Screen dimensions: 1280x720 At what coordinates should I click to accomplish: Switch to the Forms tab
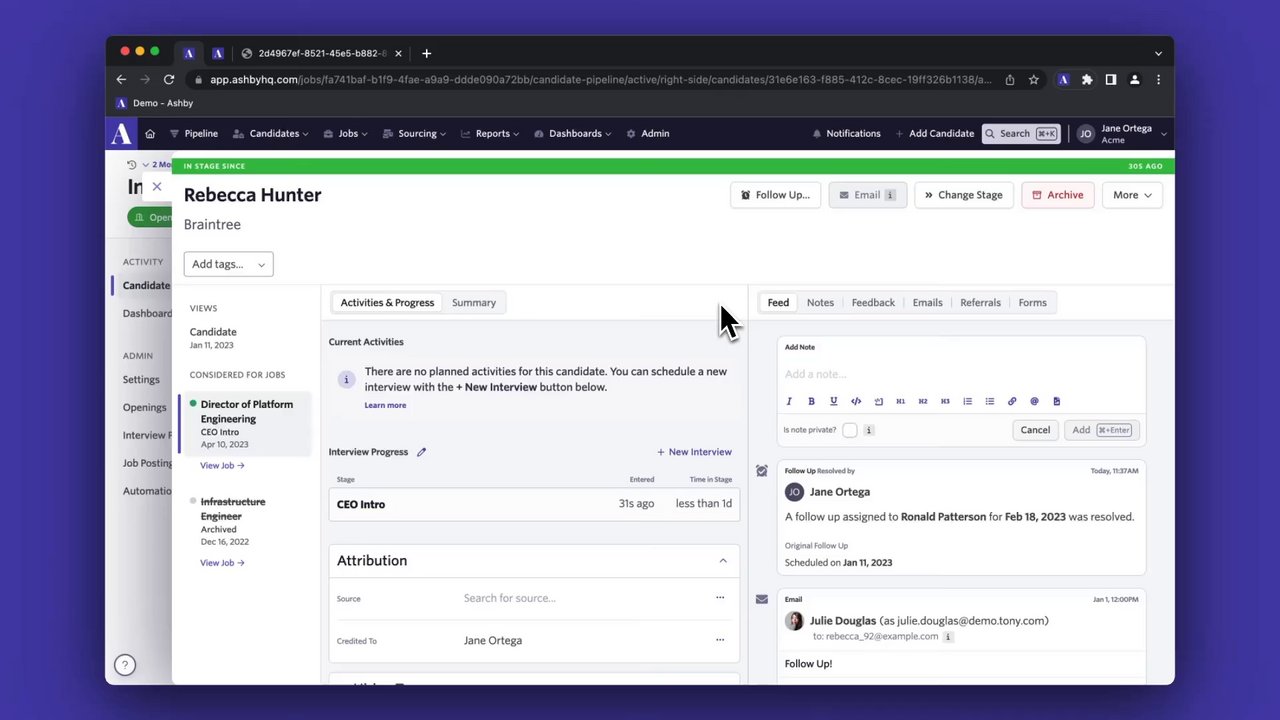point(1032,303)
